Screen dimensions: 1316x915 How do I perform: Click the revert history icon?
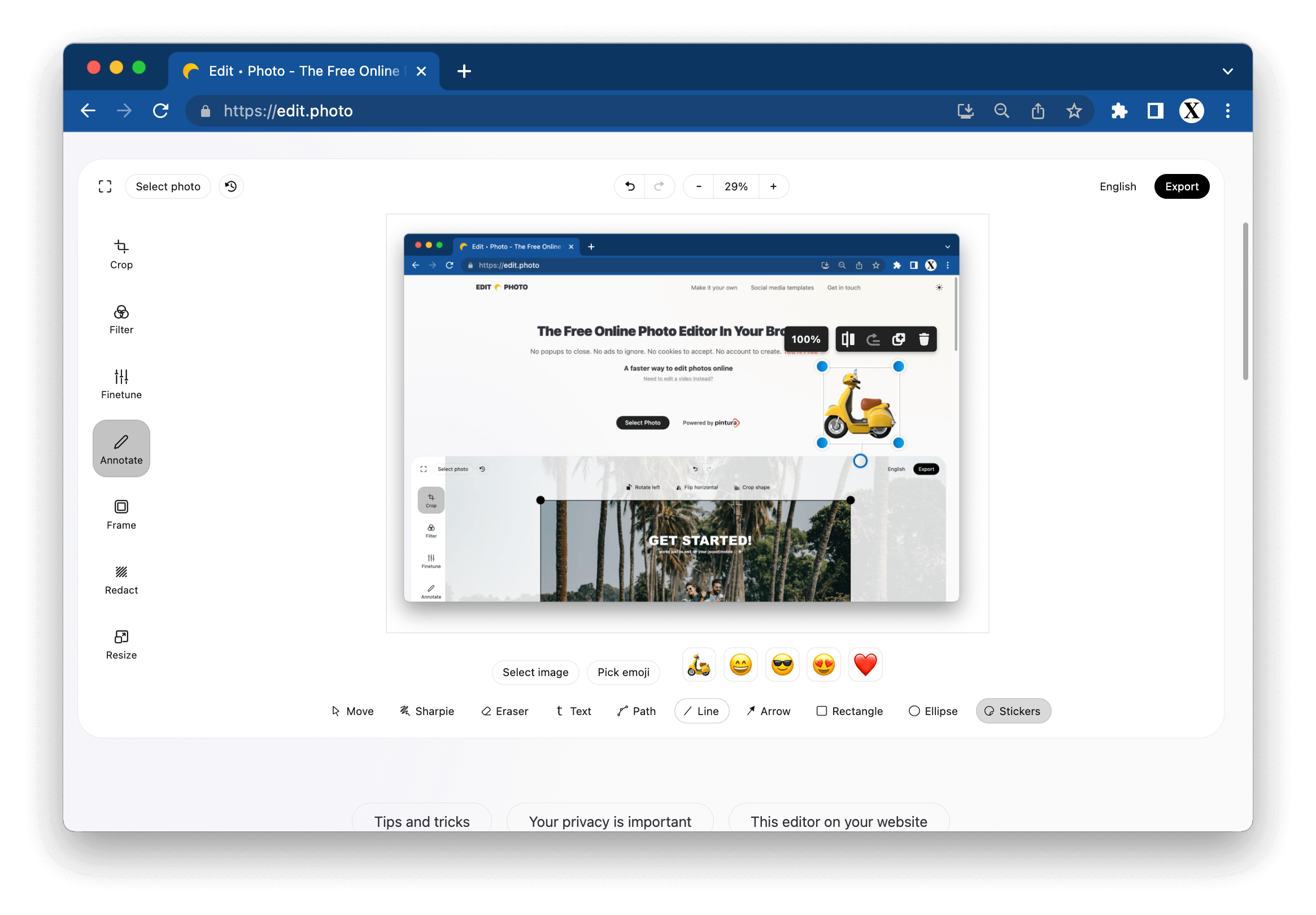[x=231, y=186]
